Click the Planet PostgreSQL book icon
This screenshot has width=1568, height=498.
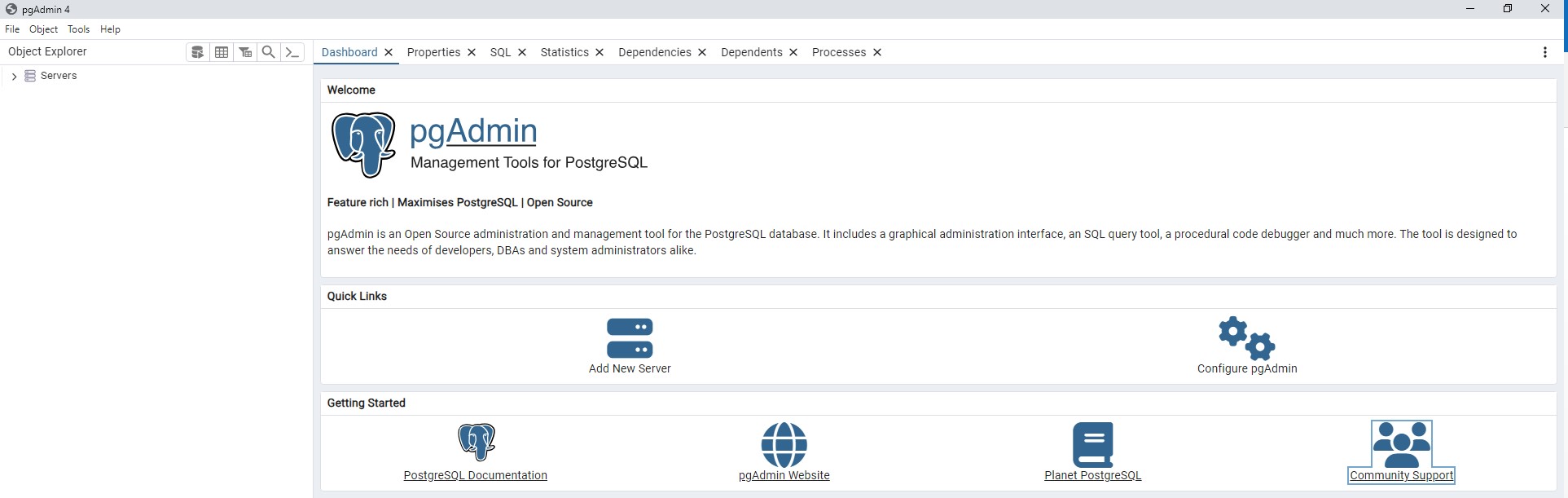[1092, 444]
